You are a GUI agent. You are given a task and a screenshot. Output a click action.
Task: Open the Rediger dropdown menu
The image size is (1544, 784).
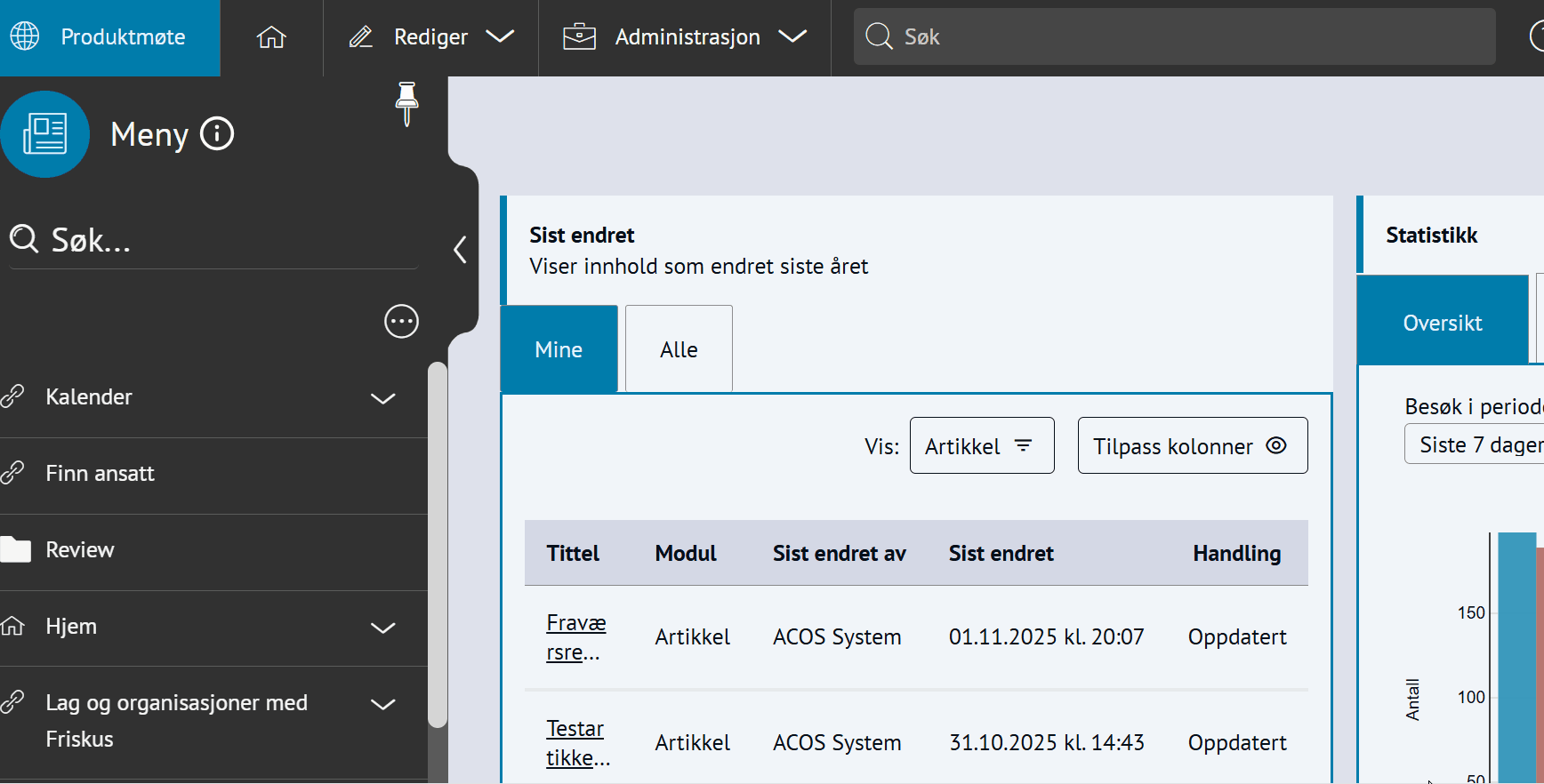click(431, 37)
